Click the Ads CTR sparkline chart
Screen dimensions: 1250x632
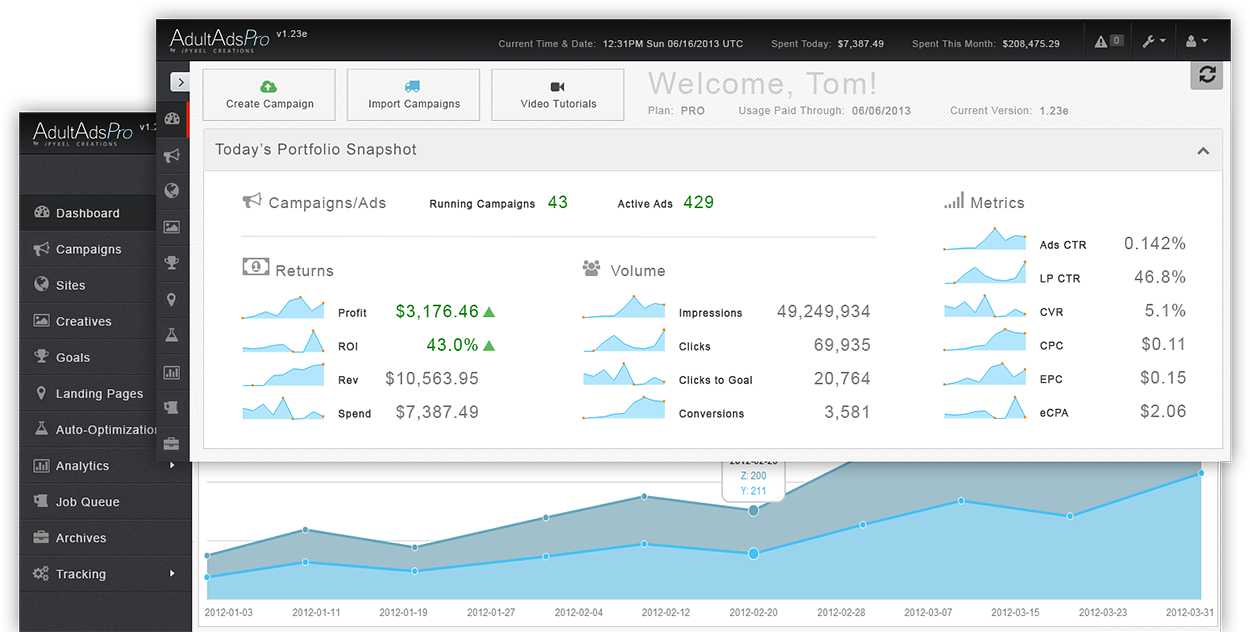986,239
